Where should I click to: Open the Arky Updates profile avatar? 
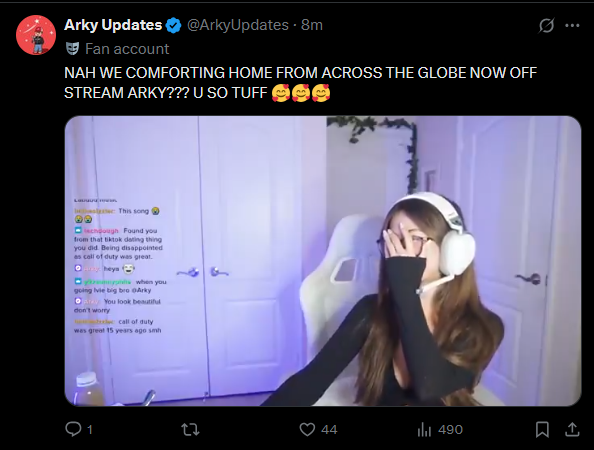pyautogui.click(x=36, y=35)
